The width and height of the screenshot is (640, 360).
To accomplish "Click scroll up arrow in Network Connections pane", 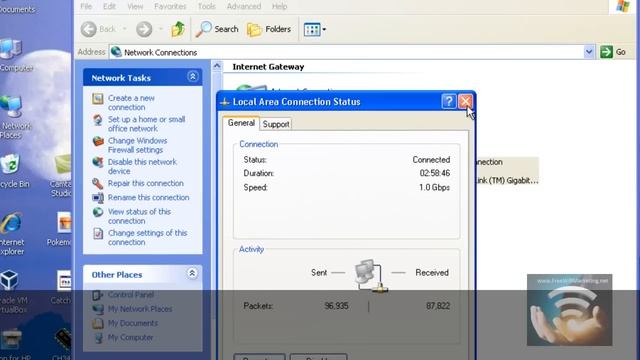I will pos(217,66).
